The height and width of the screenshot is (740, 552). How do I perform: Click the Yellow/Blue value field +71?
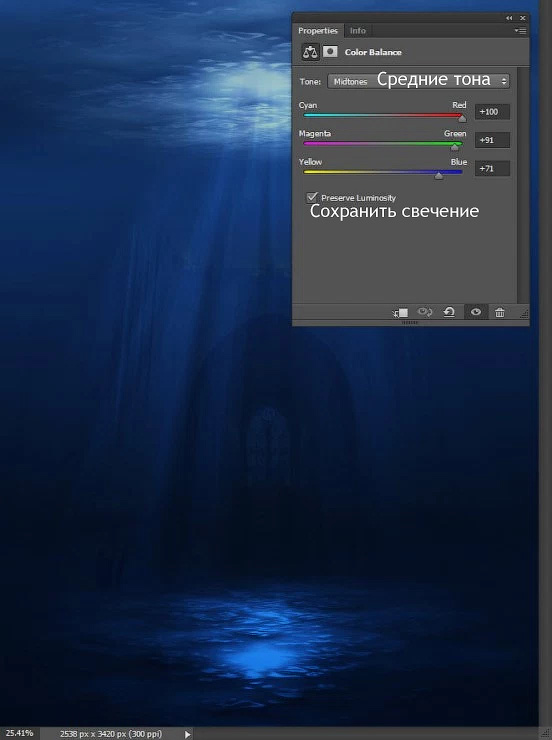click(492, 168)
